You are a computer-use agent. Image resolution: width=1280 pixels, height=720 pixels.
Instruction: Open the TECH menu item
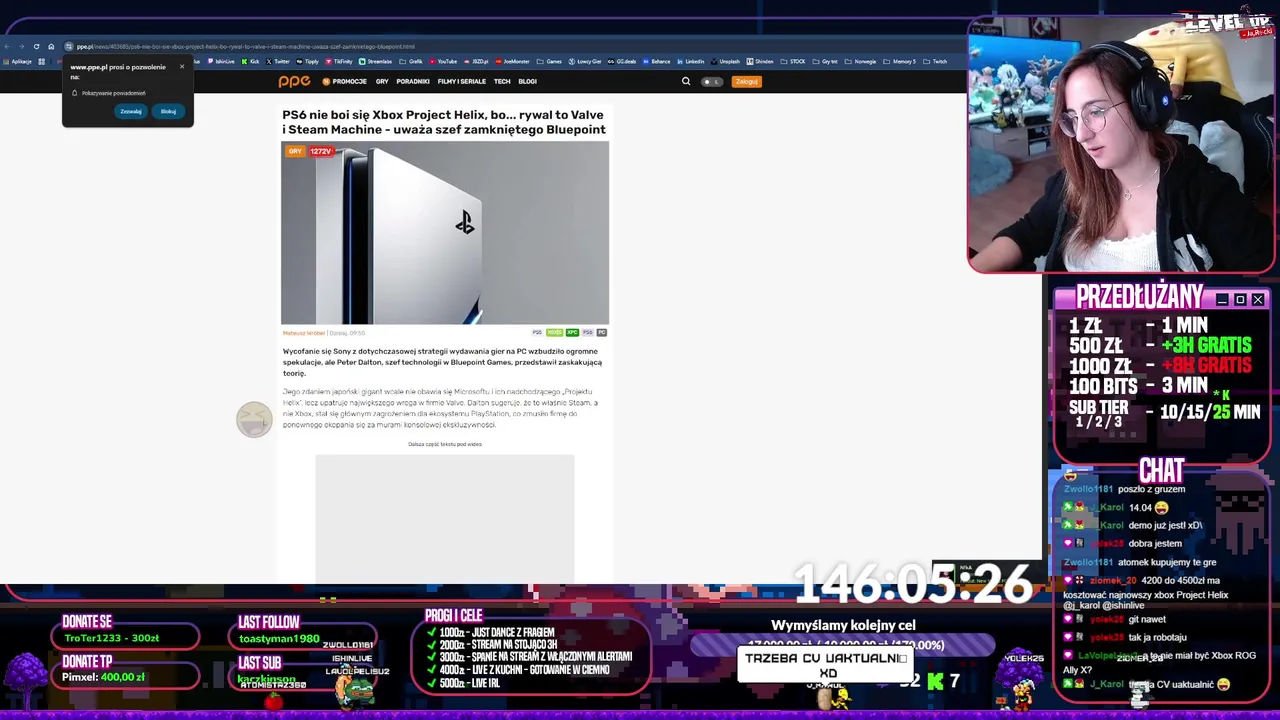[x=502, y=81]
